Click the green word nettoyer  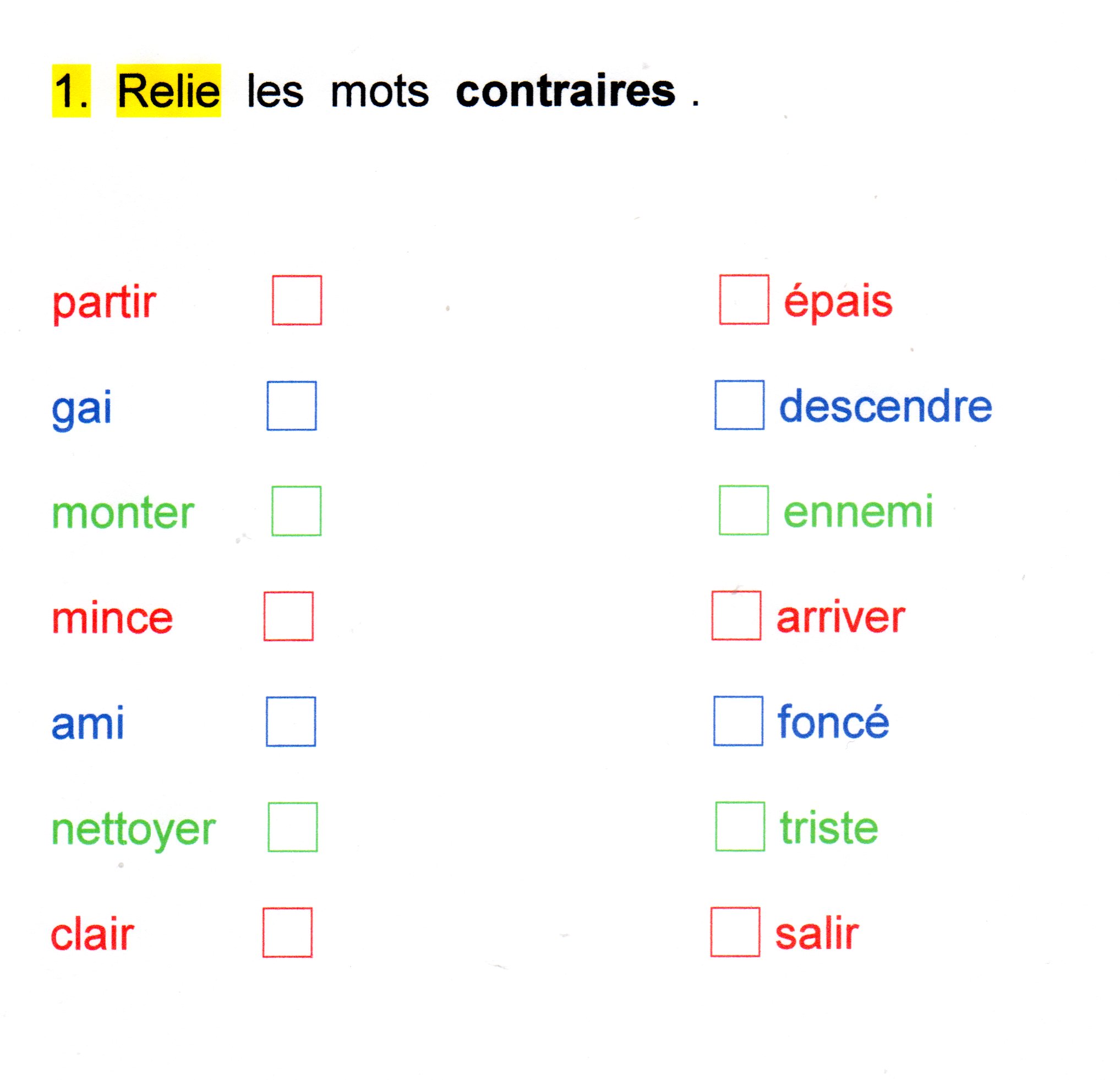tap(134, 829)
